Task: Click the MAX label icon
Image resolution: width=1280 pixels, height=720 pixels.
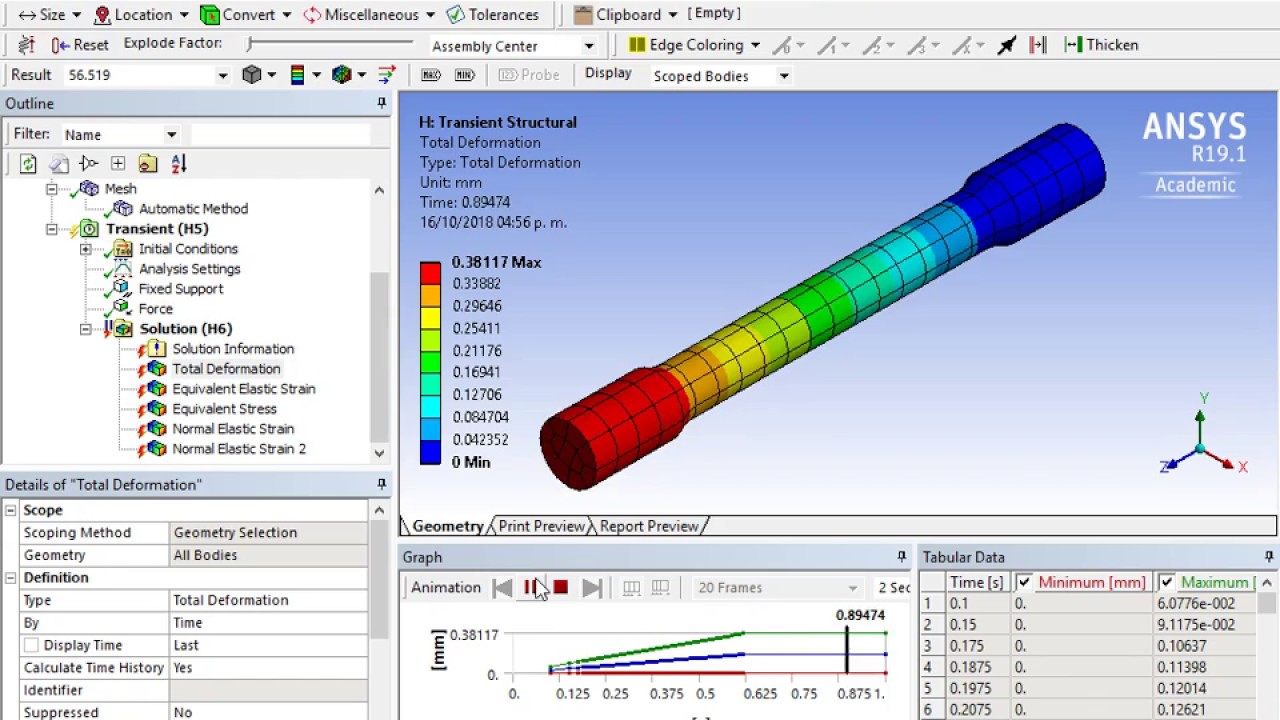Action: tap(431, 75)
